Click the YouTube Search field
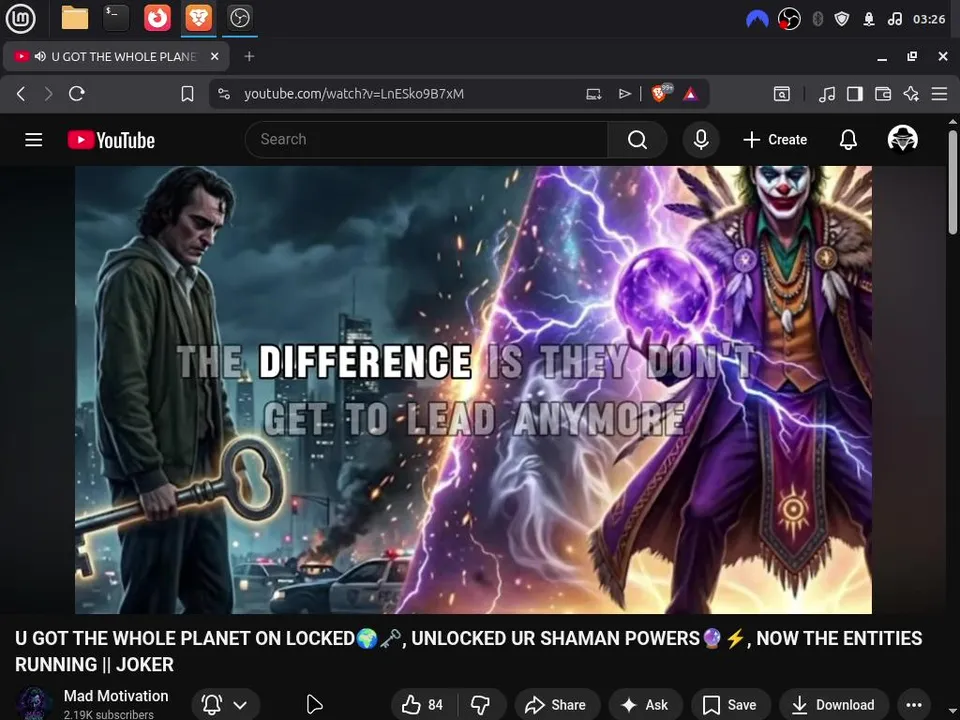This screenshot has width=960, height=720. (426, 140)
